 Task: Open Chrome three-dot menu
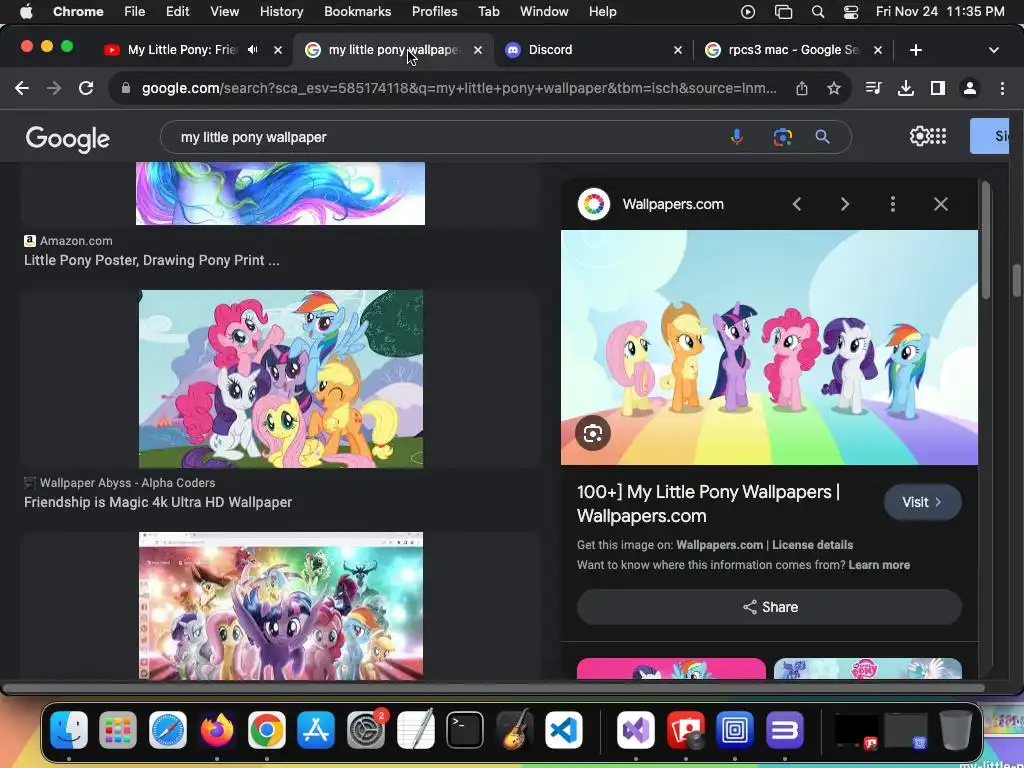click(1002, 88)
